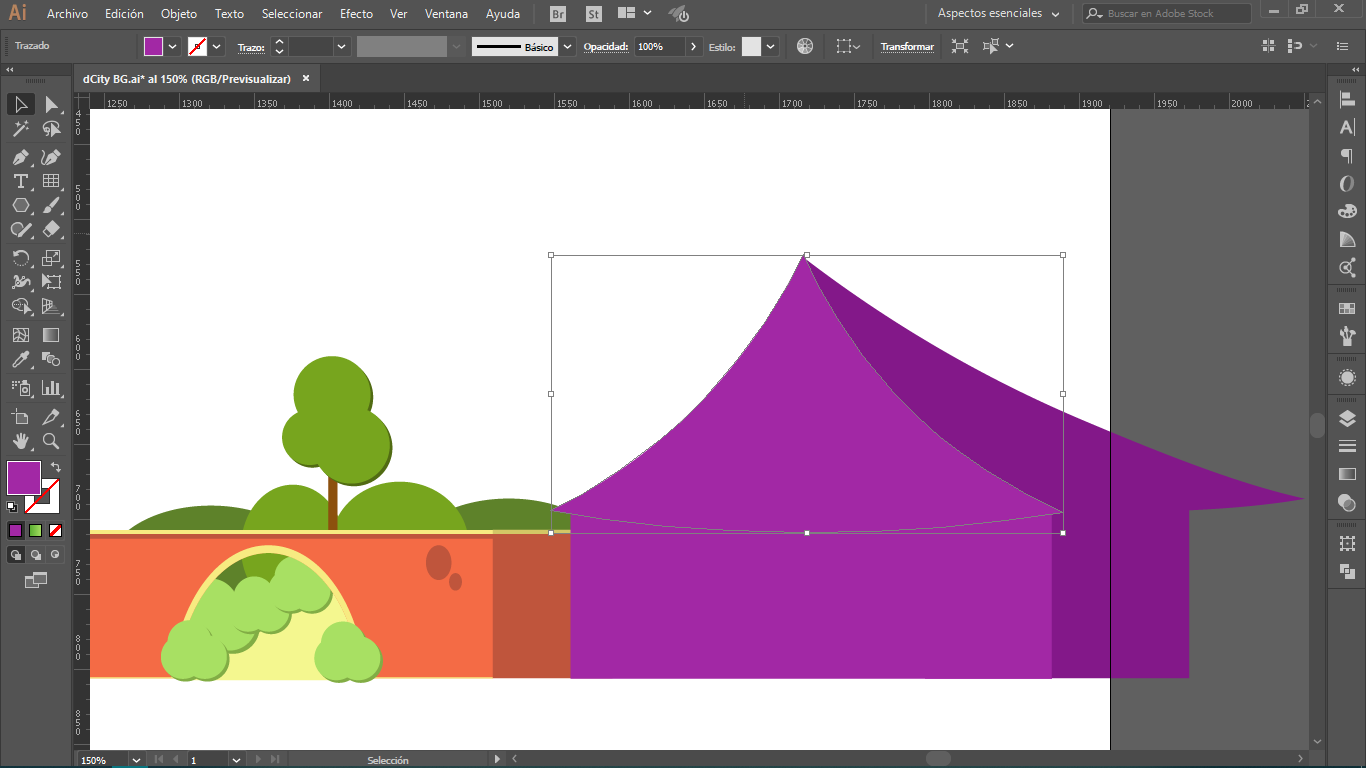This screenshot has width=1366, height=768.
Task: Select the Shaper tool
Action: coord(21,229)
